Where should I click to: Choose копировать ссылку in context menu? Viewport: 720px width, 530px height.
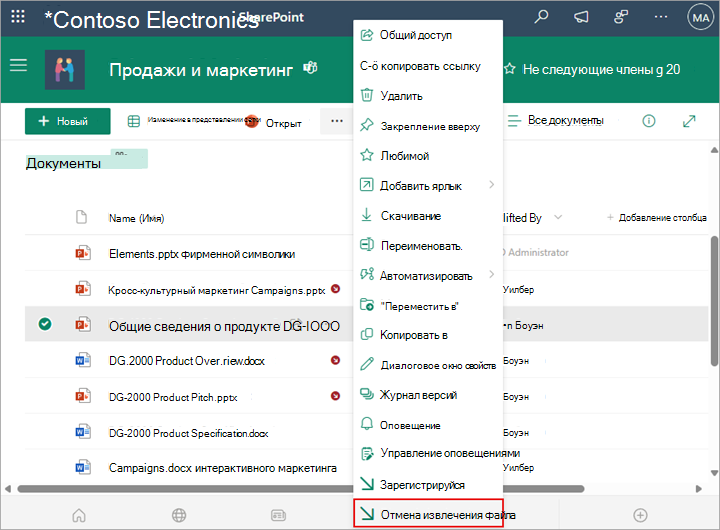click(428, 66)
